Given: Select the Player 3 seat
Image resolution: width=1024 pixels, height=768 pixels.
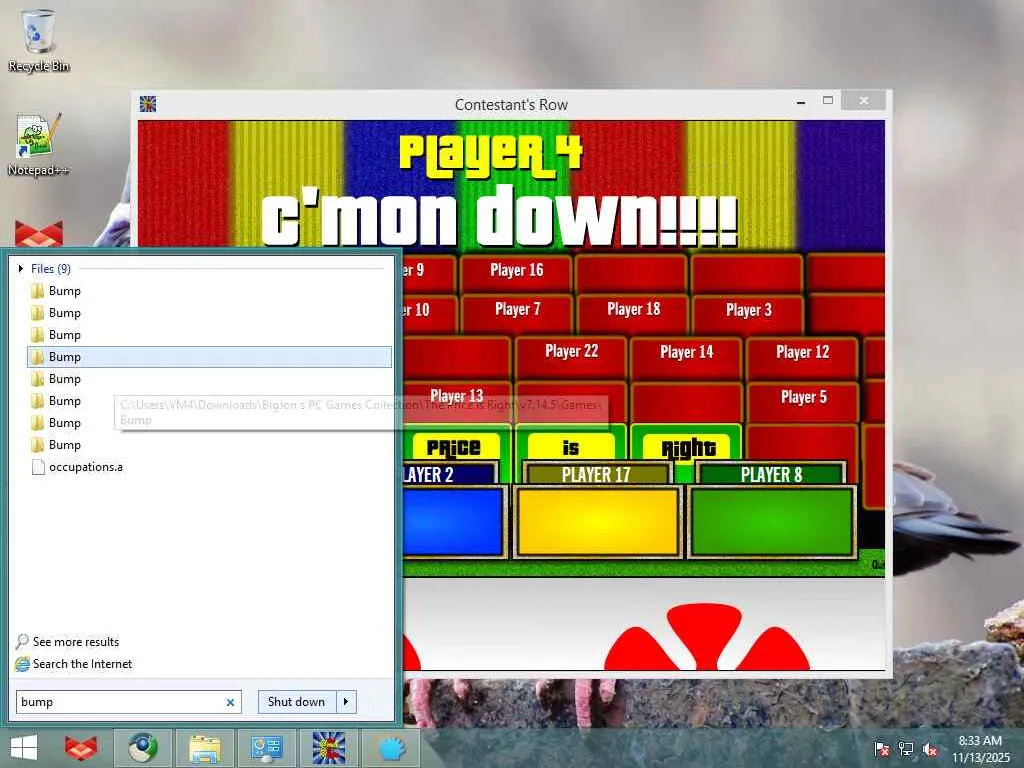Looking at the screenshot, I should (x=748, y=312).
